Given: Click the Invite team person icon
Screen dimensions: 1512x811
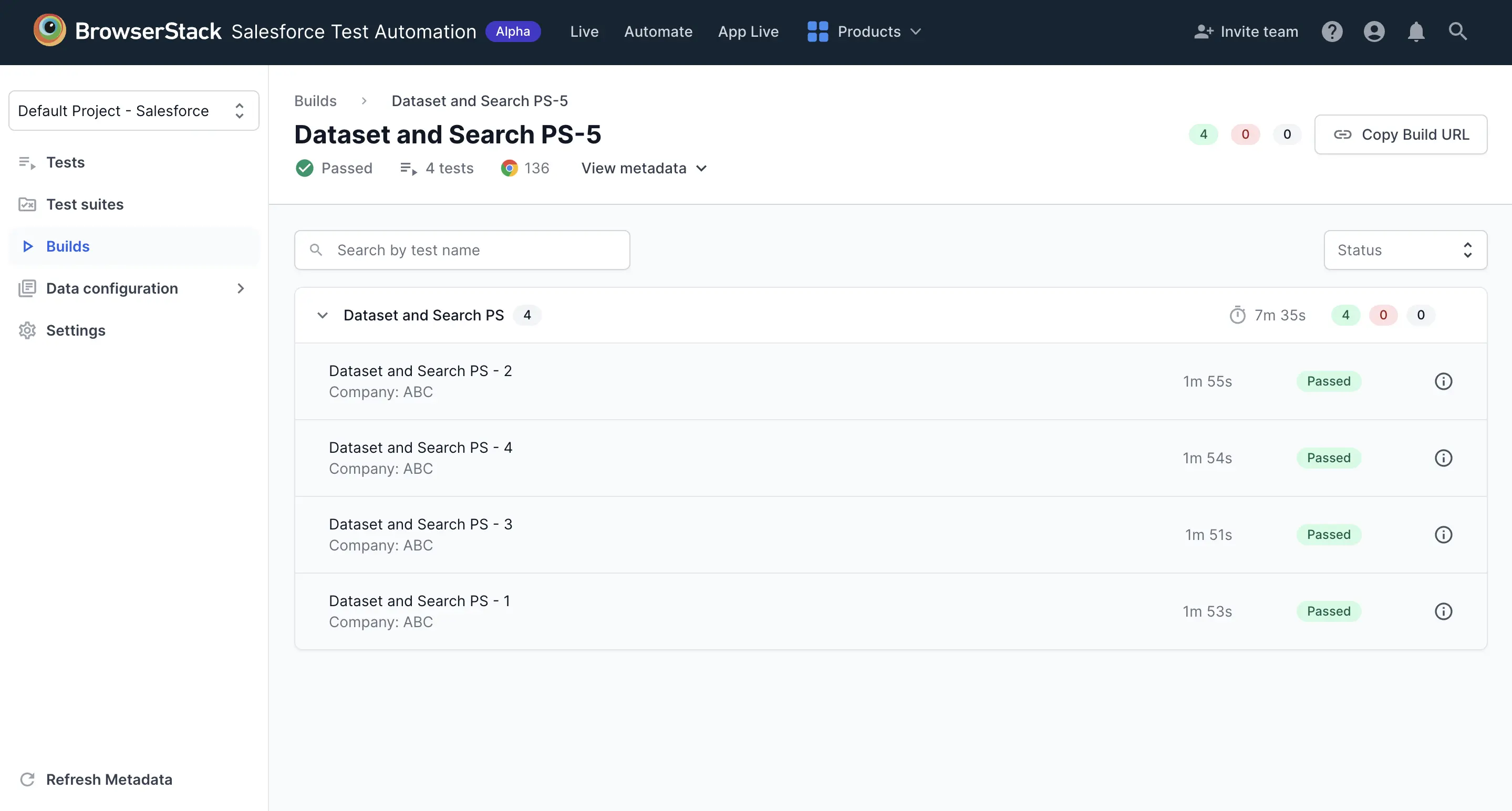Looking at the screenshot, I should 1203,32.
